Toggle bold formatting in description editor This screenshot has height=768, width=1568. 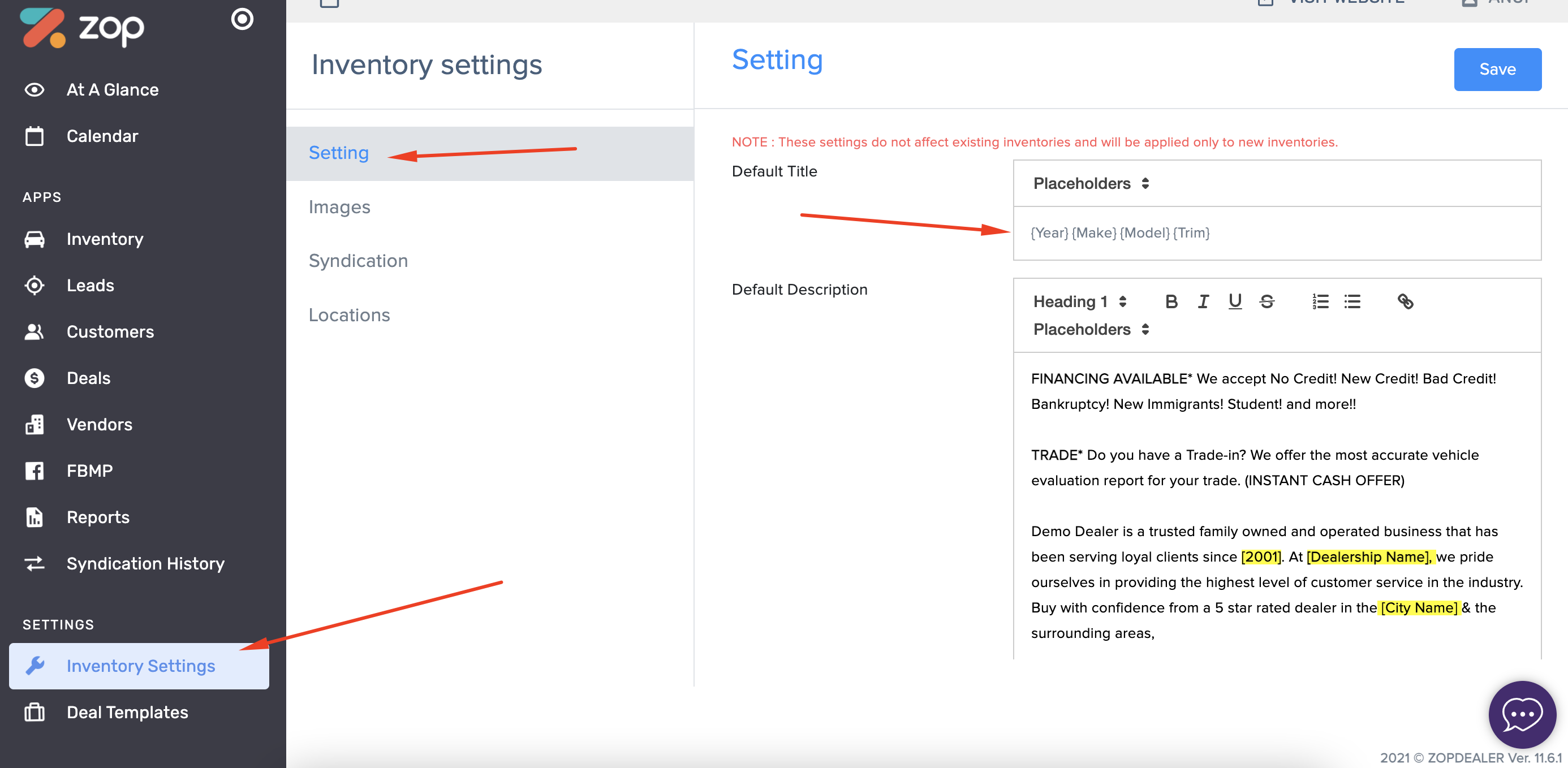pos(1170,301)
